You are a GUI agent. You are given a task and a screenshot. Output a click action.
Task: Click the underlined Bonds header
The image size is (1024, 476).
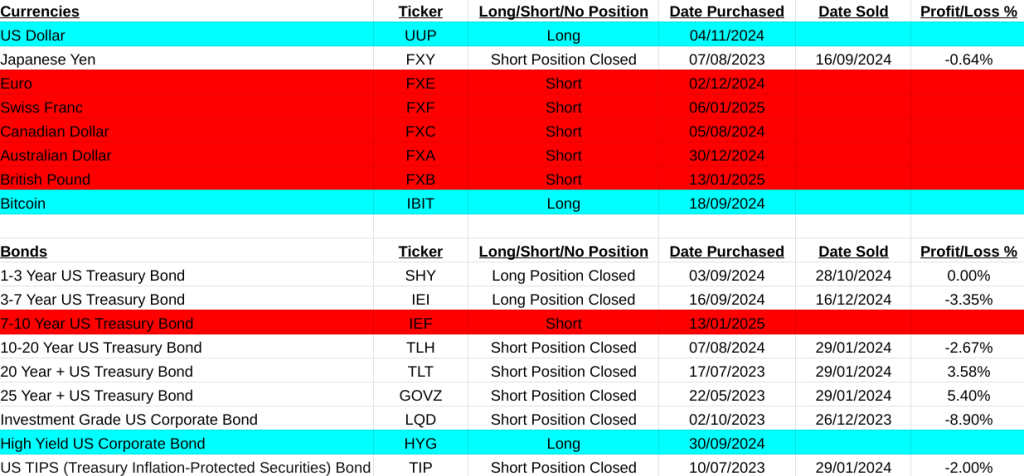click(x=24, y=251)
